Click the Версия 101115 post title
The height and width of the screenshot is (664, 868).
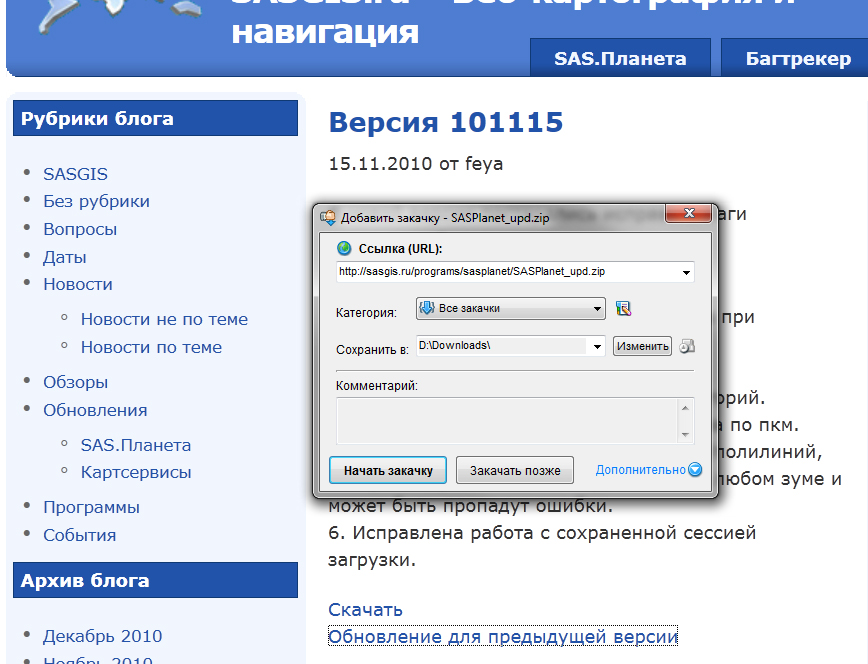point(446,122)
